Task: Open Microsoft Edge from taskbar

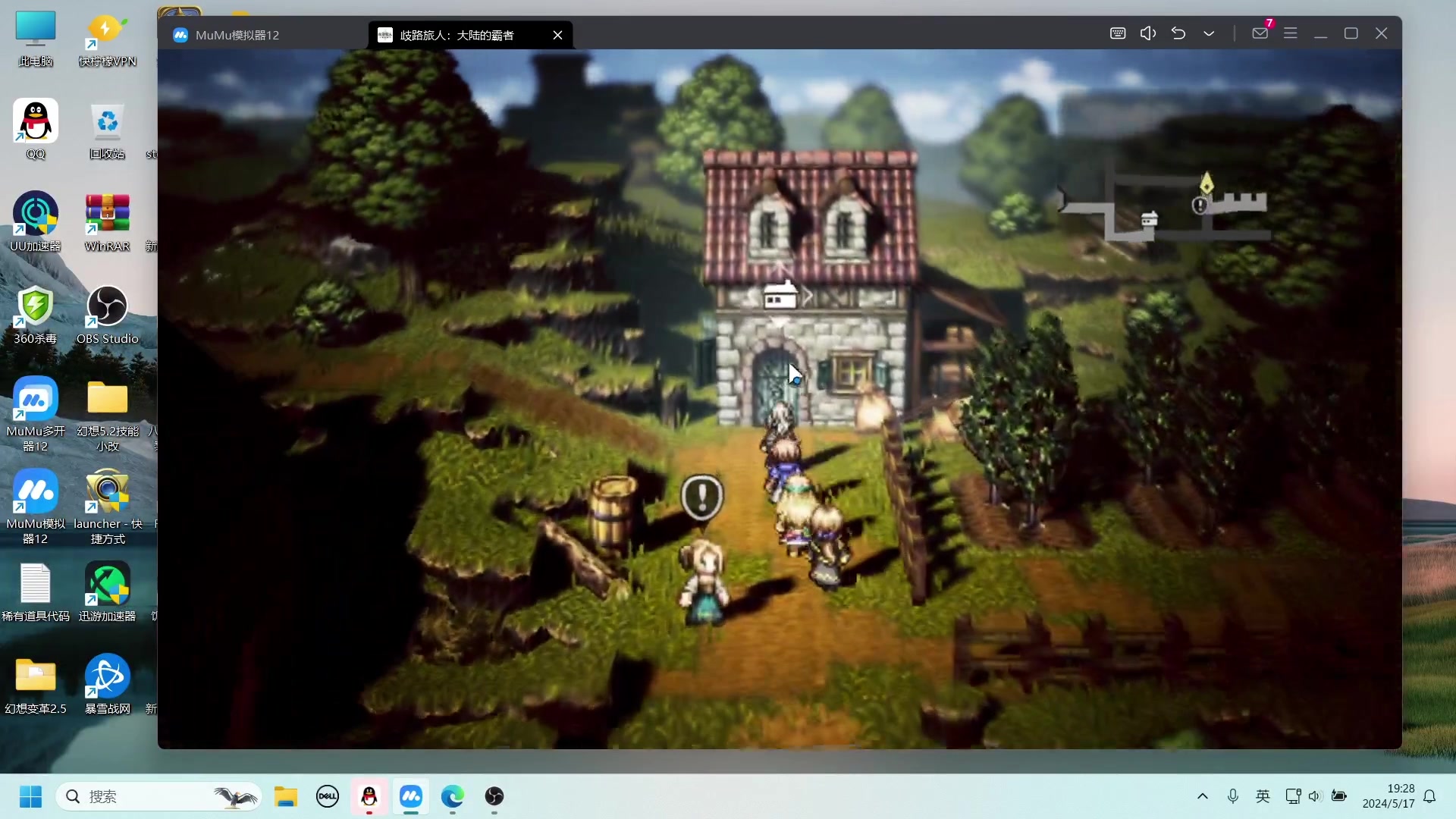Action: click(x=453, y=797)
